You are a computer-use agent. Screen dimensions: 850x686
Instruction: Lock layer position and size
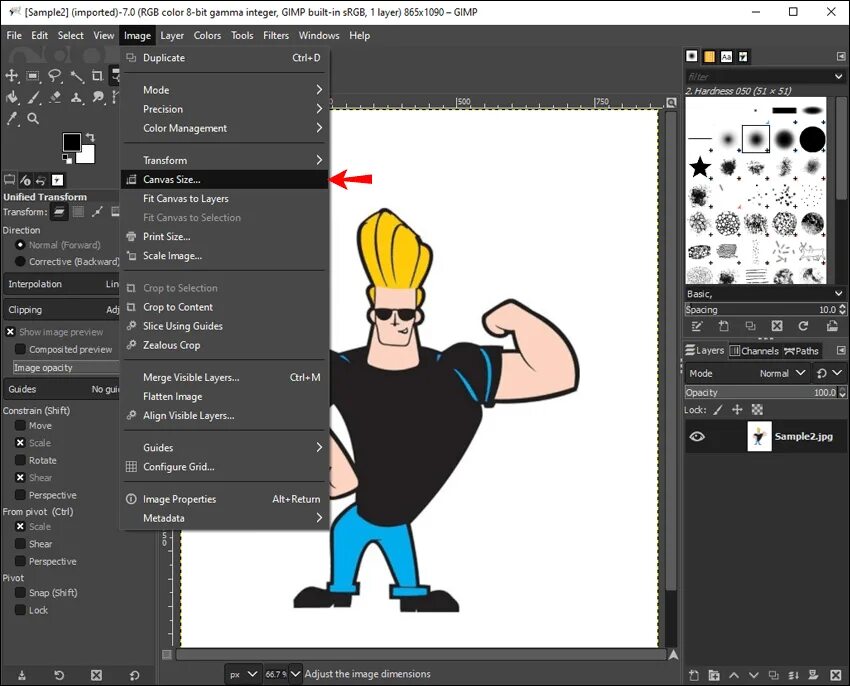[737, 409]
